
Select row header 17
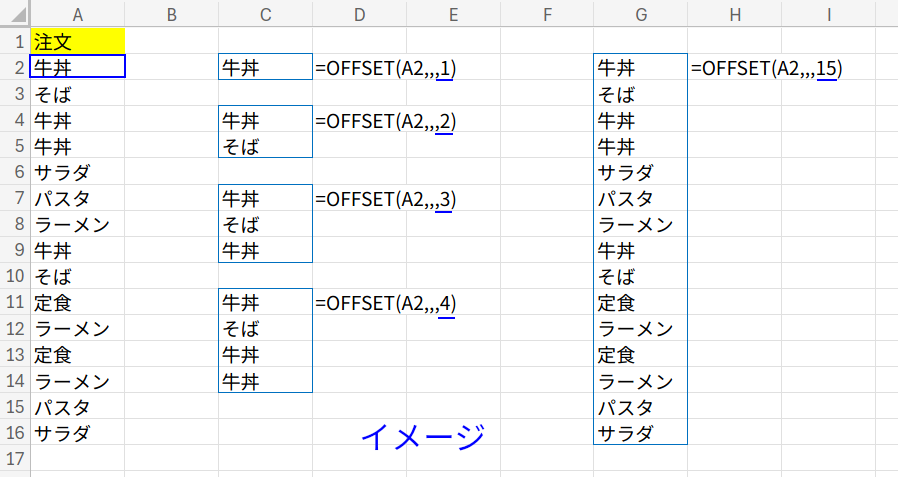pos(15,458)
